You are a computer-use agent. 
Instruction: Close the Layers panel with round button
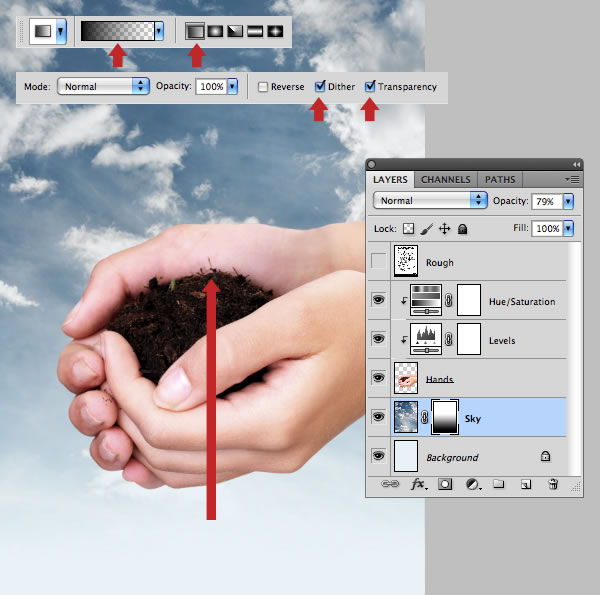[x=371, y=165]
